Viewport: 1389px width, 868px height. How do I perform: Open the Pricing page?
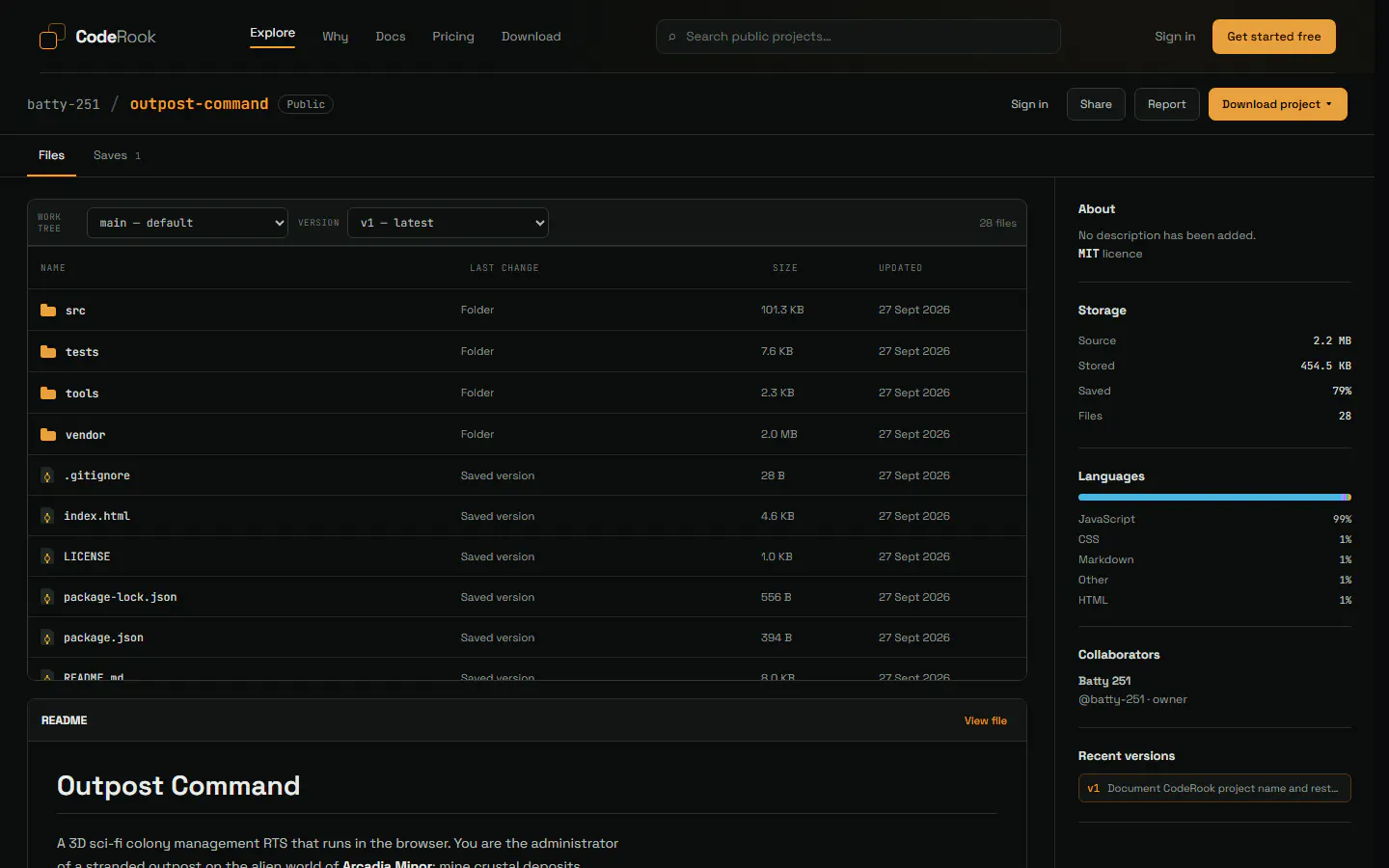pos(453,37)
